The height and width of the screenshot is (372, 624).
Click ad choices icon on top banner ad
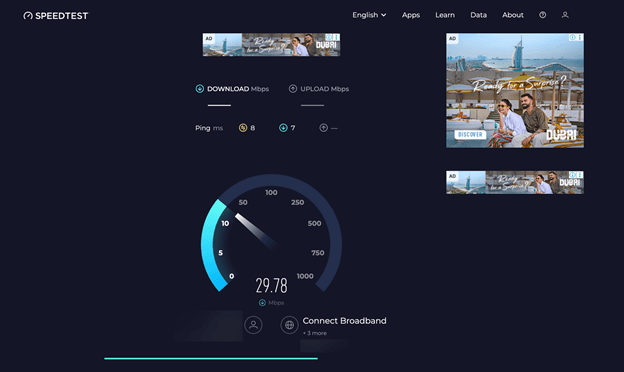coord(329,37)
